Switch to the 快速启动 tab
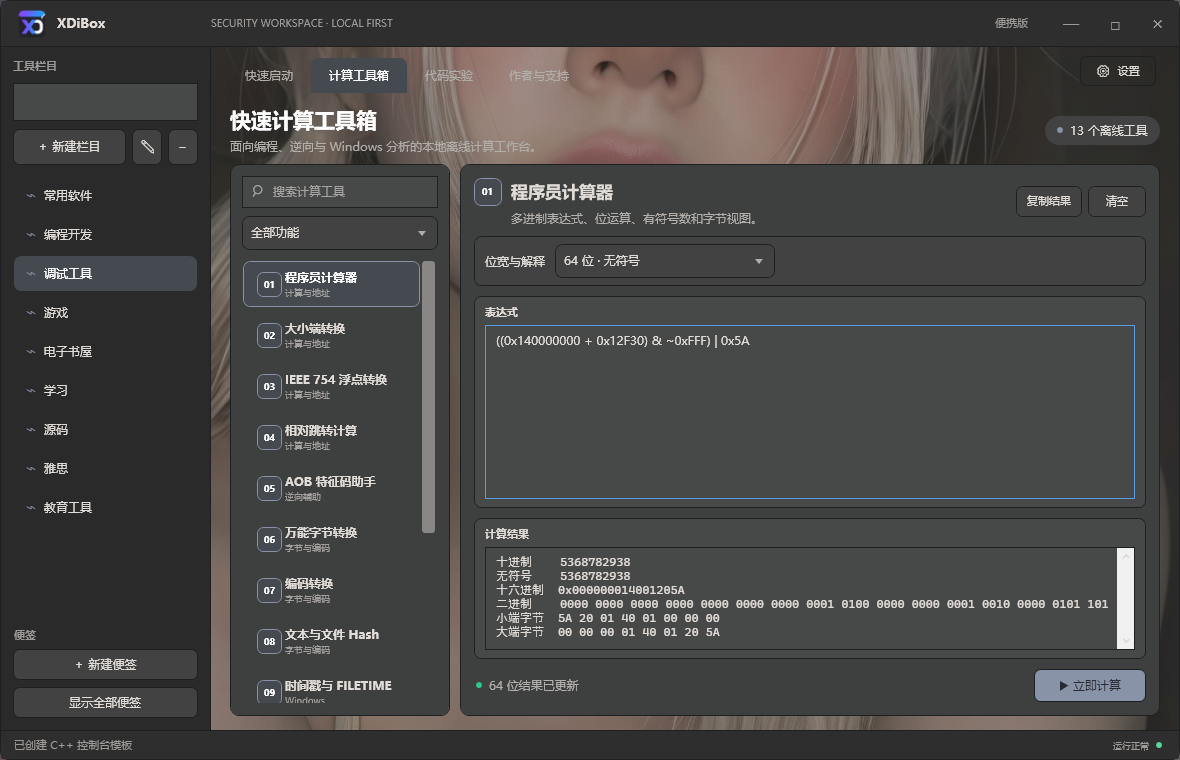This screenshot has height=760, width=1180. tap(269, 76)
